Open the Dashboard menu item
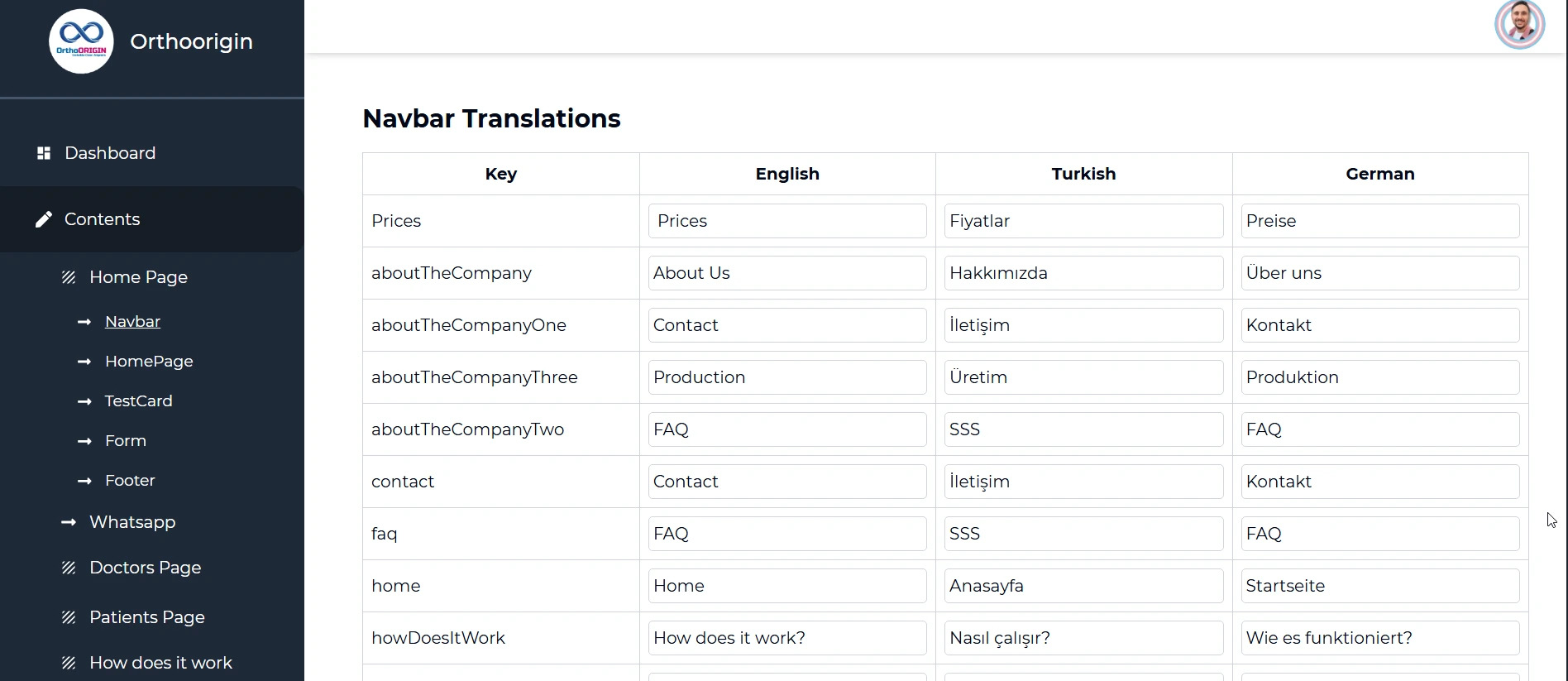This screenshot has height=681, width=1568. (x=152, y=153)
